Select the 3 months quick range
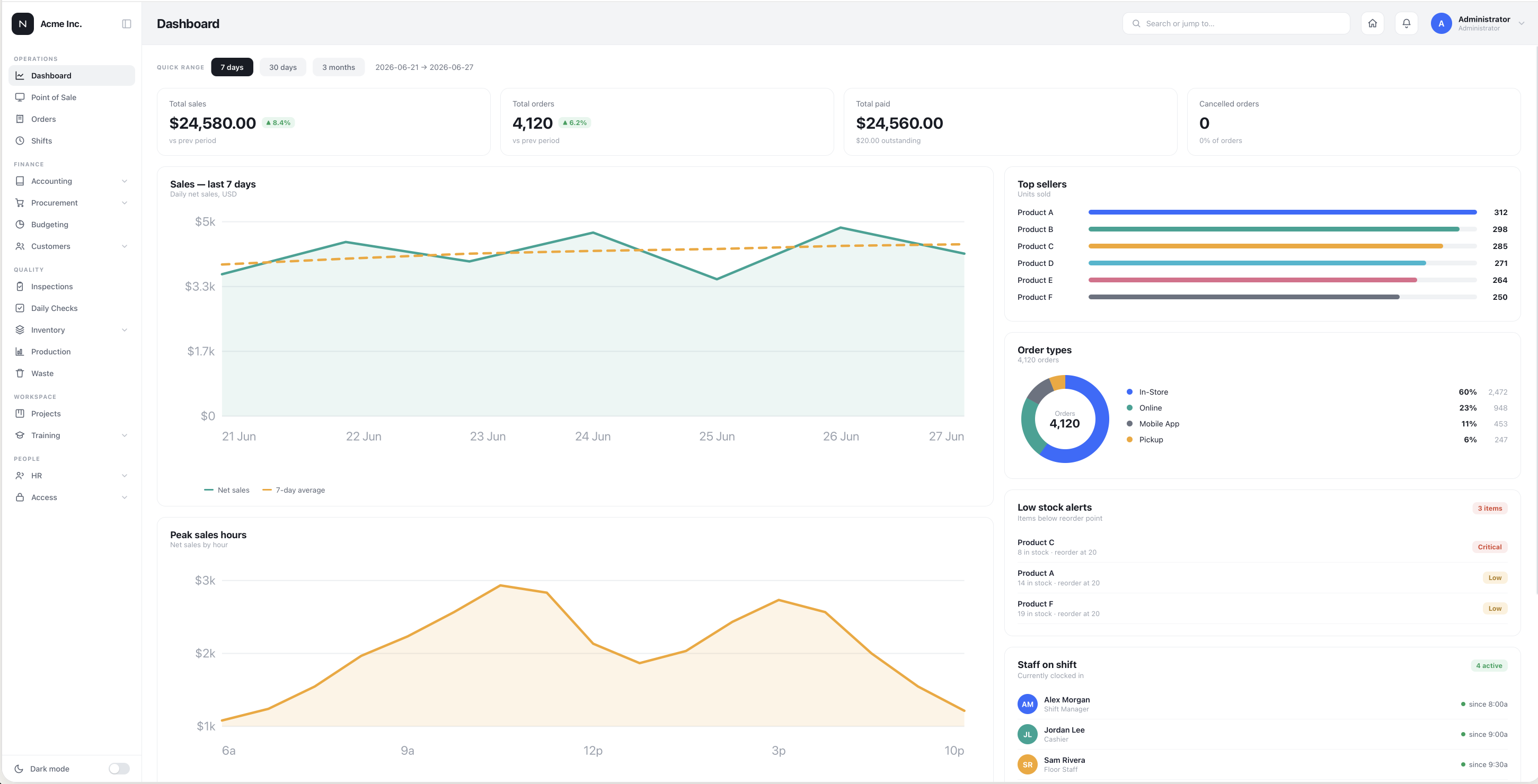Screen dimensions: 1538x784 point(339,67)
